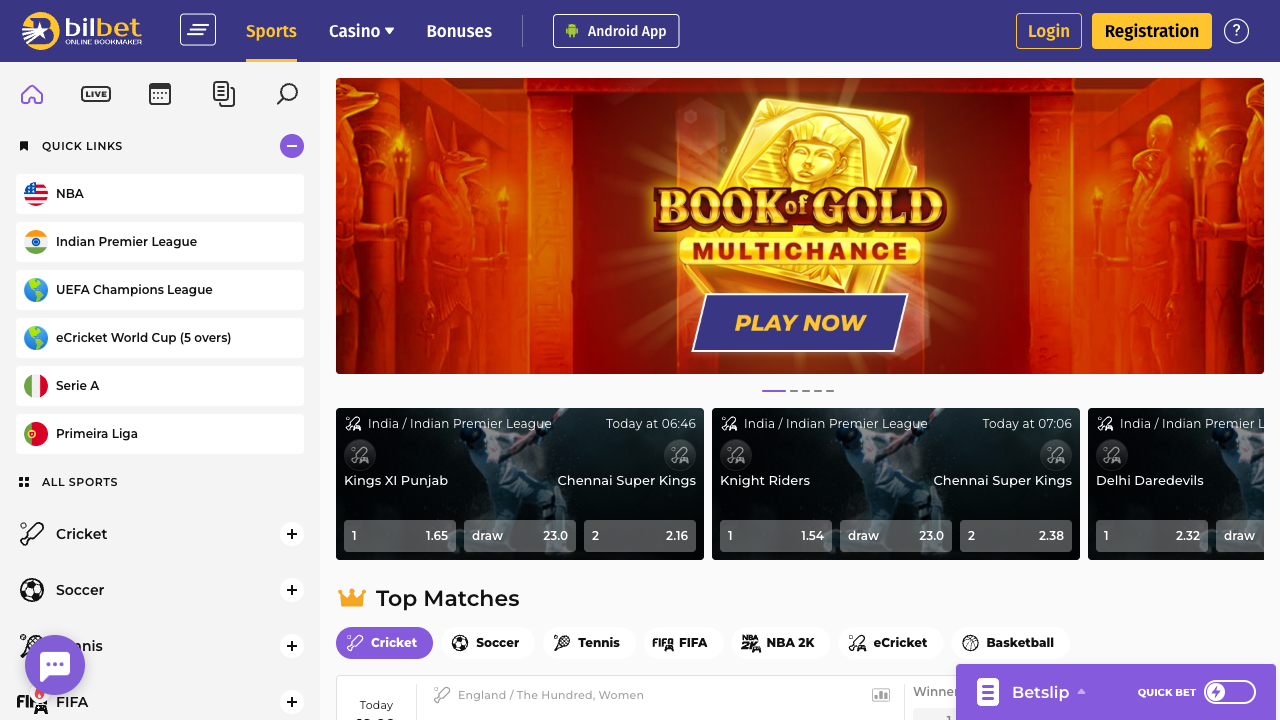The image size is (1280, 720).
Task: Open the LIVE events icon
Action: point(96,94)
